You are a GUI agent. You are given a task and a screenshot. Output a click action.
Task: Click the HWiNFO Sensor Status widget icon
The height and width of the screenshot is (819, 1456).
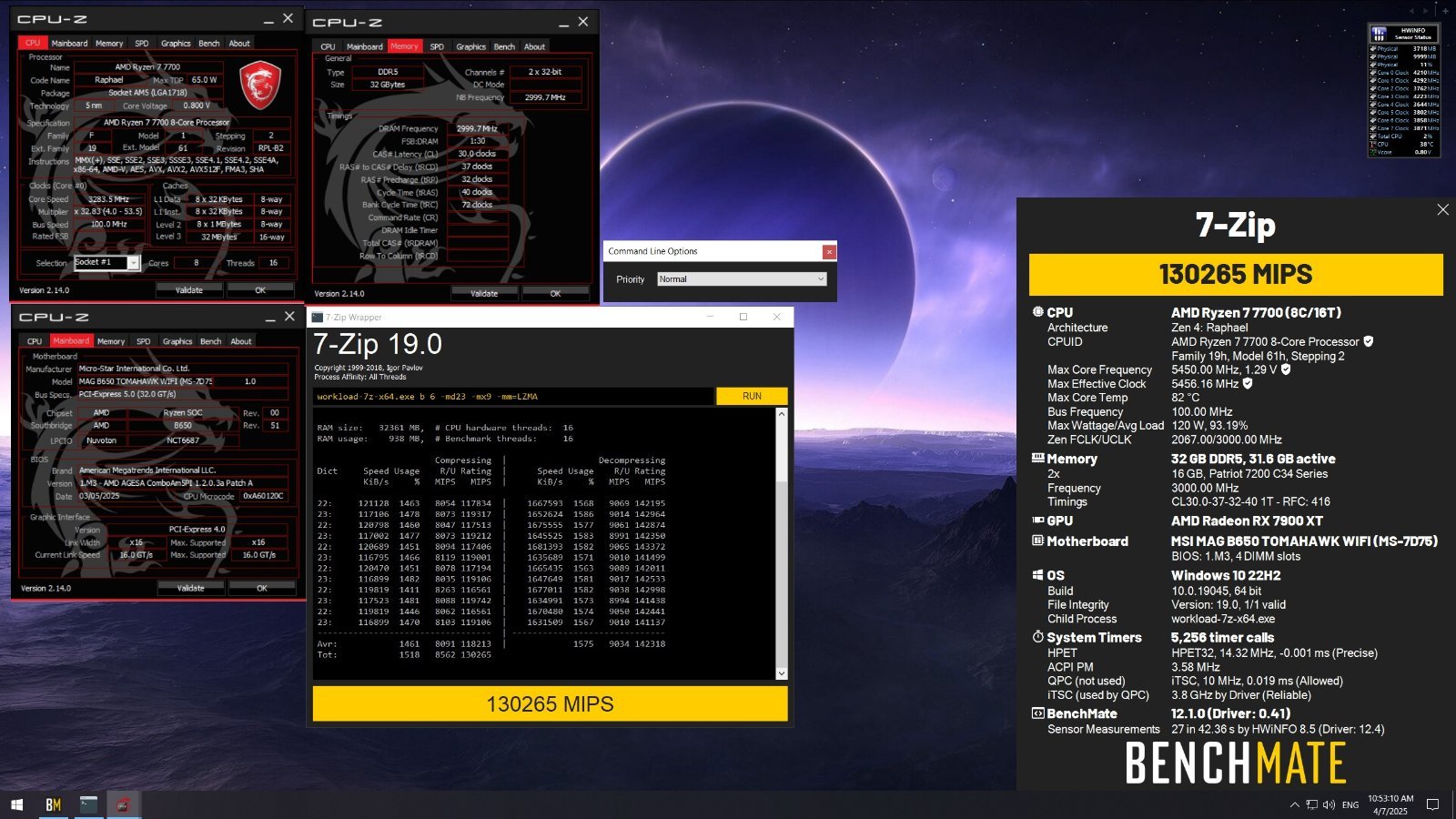[1378, 34]
